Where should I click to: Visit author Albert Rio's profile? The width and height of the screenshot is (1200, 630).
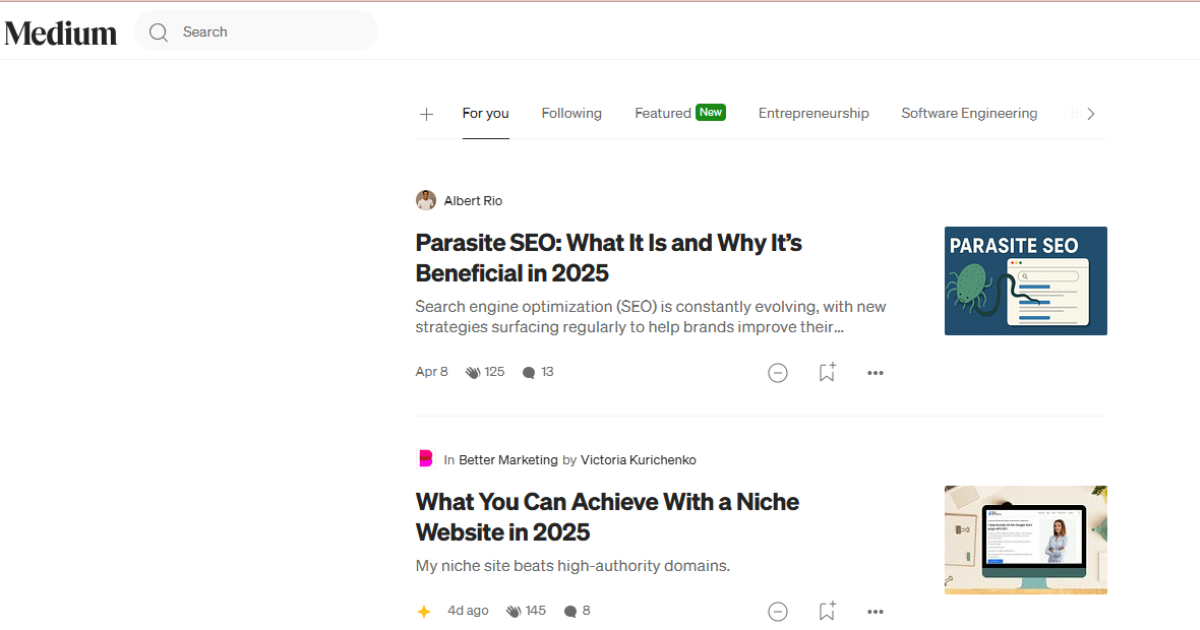(473, 201)
